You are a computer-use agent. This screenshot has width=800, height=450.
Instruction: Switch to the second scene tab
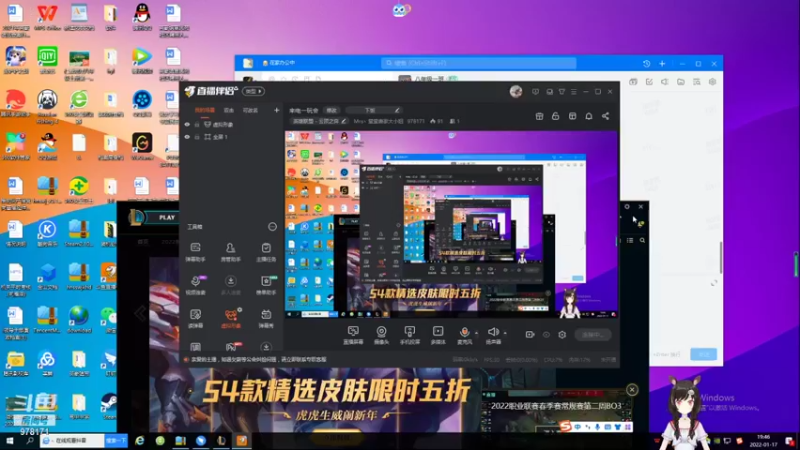(229, 110)
